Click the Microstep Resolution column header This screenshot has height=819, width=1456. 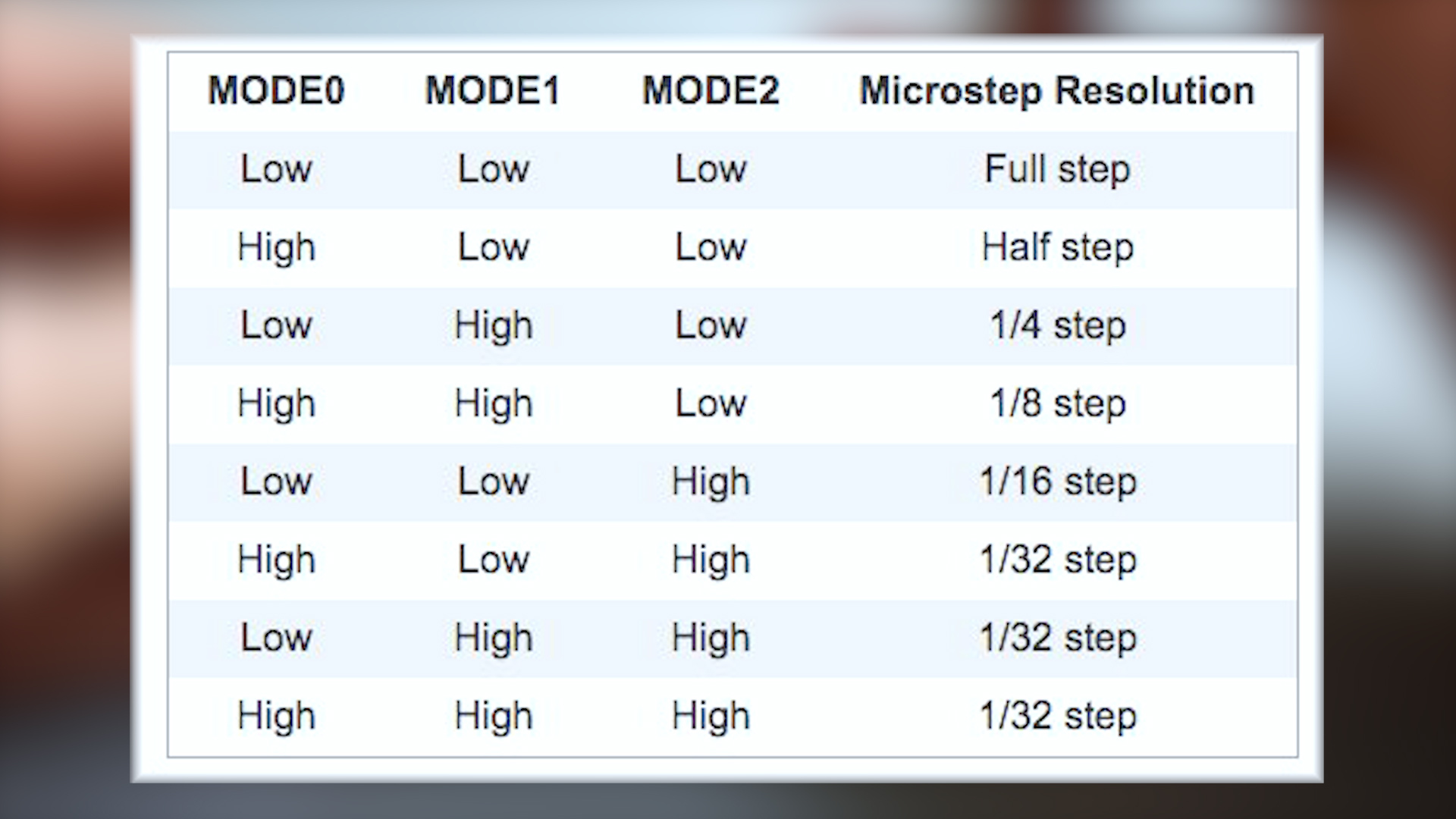pyautogui.click(x=1056, y=91)
